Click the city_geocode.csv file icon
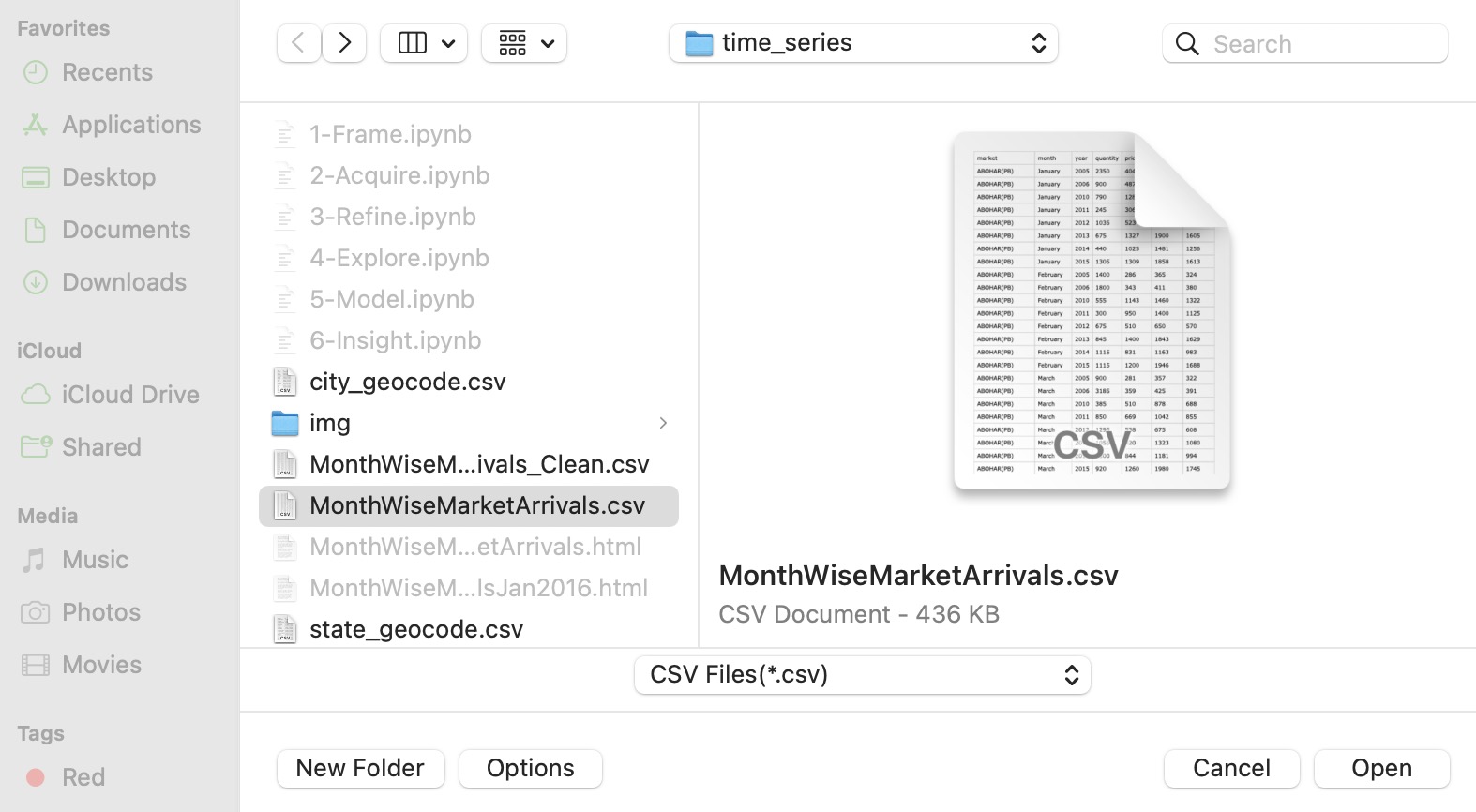This screenshot has width=1476, height=812. [285, 382]
